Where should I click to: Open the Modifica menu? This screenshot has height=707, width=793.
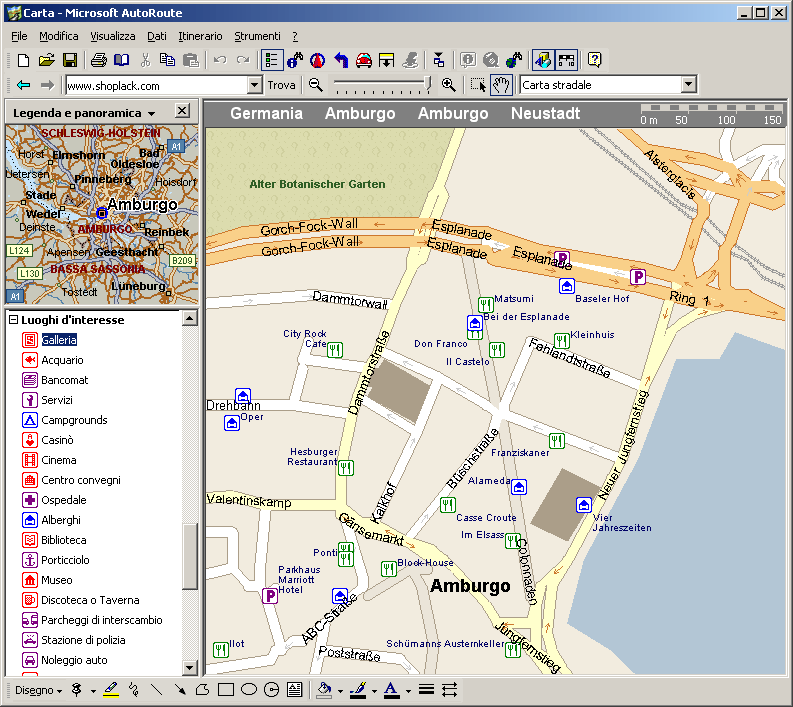(59, 36)
